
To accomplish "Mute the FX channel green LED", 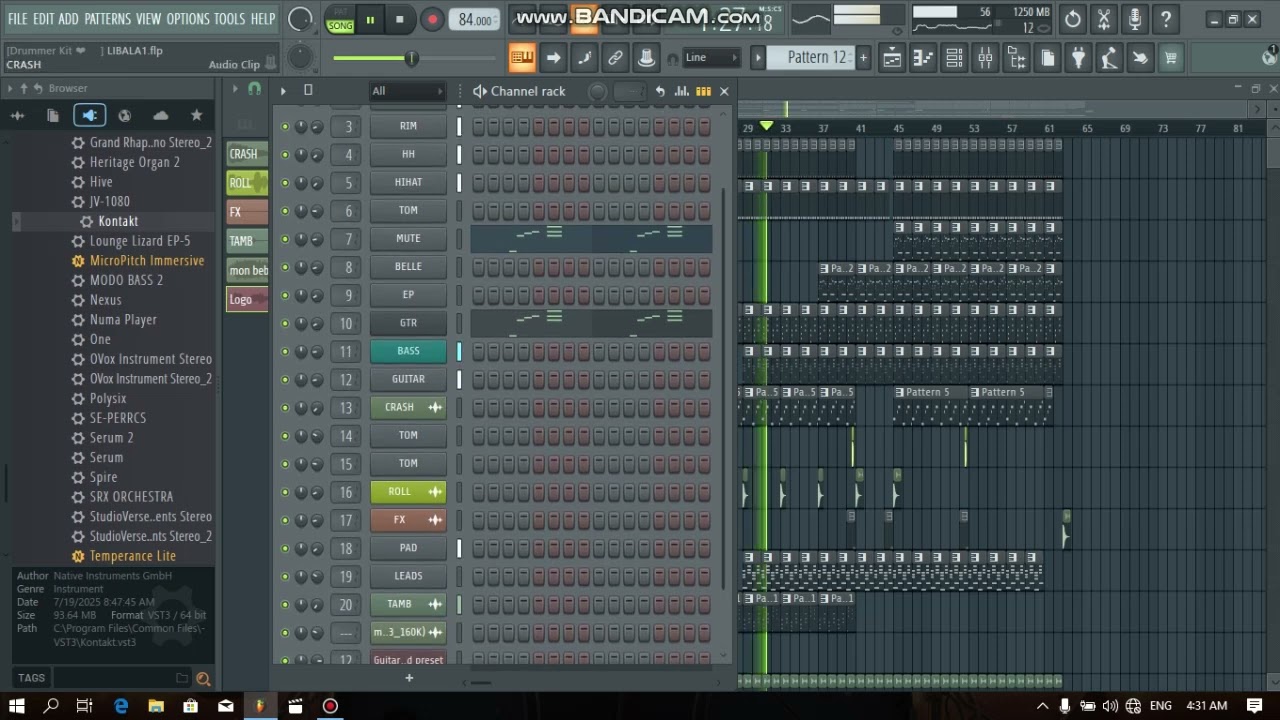I will coord(285,520).
